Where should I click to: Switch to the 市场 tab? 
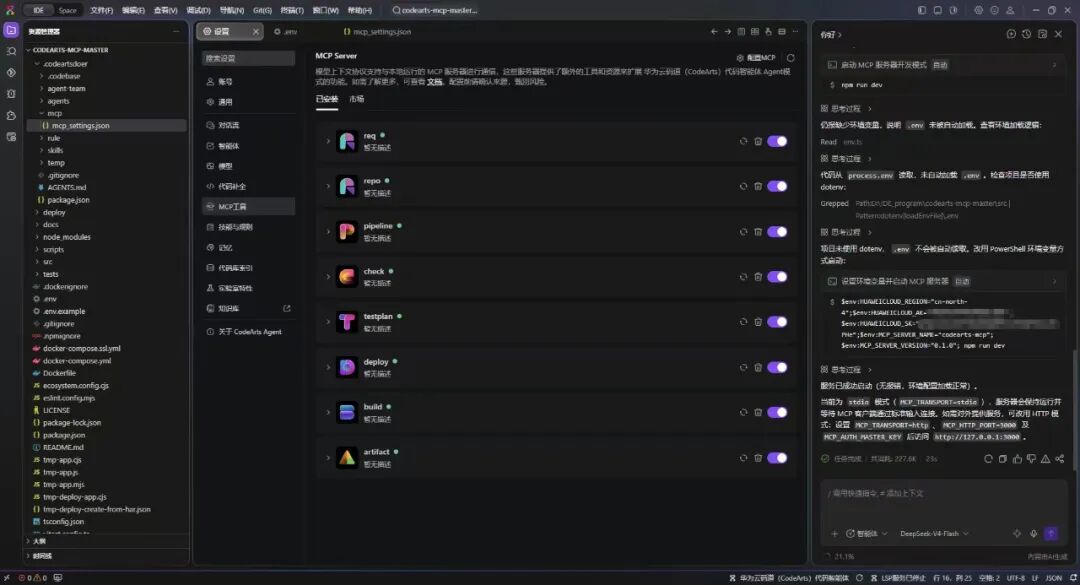point(356,99)
